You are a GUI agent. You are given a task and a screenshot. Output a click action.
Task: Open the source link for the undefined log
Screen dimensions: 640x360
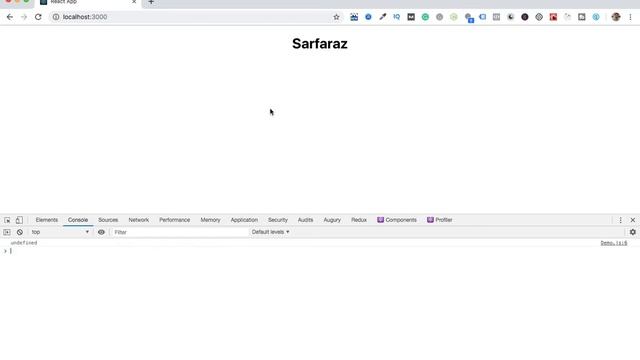pyautogui.click(x=613, y=243)
